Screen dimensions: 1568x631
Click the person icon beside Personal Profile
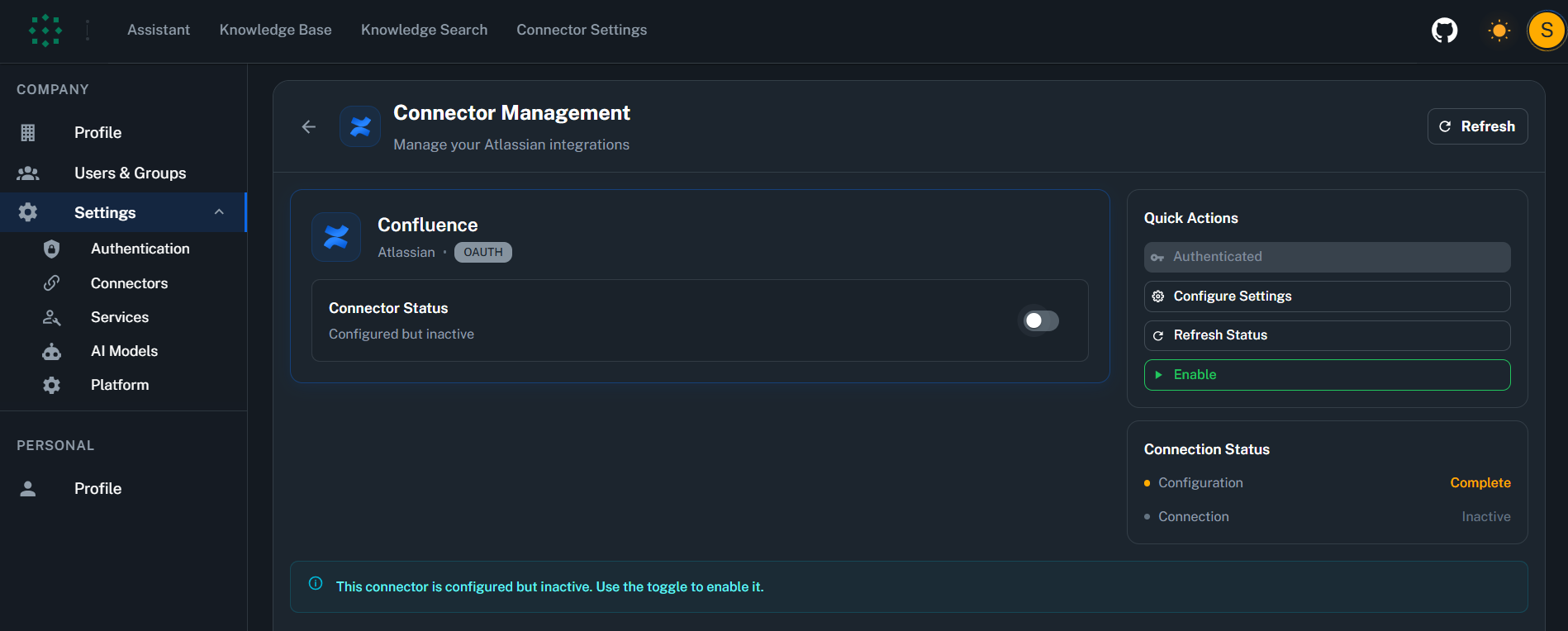click(28, 488)
